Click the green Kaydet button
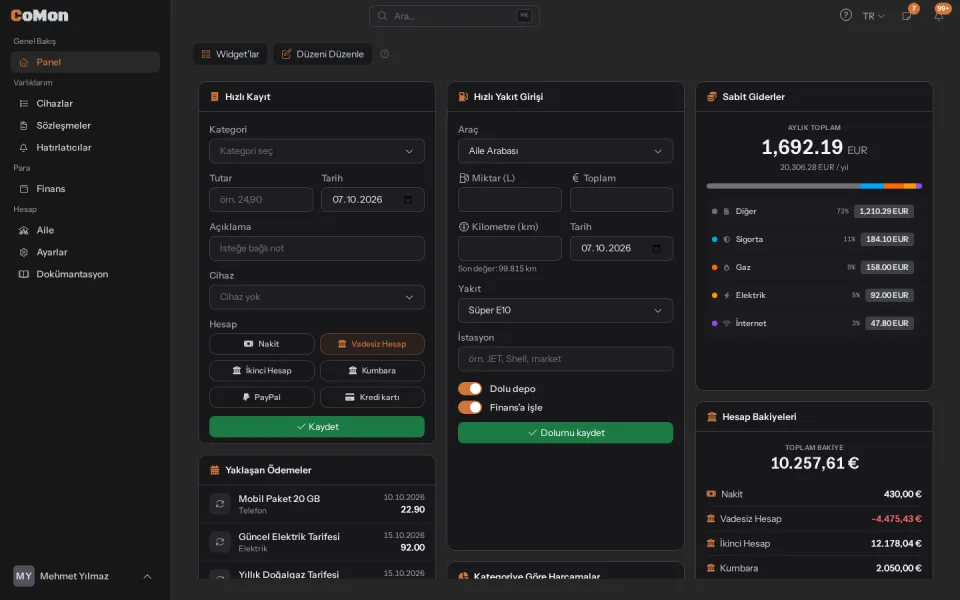 [317, 427]
